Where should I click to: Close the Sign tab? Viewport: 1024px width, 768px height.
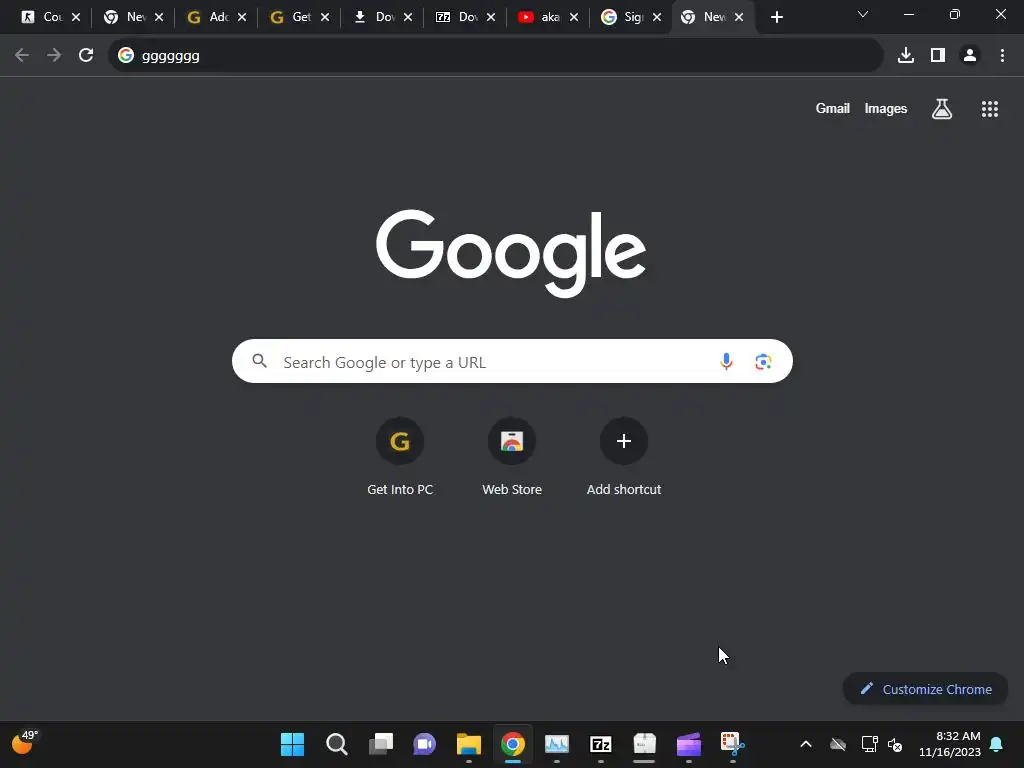(x=657, y=18)
